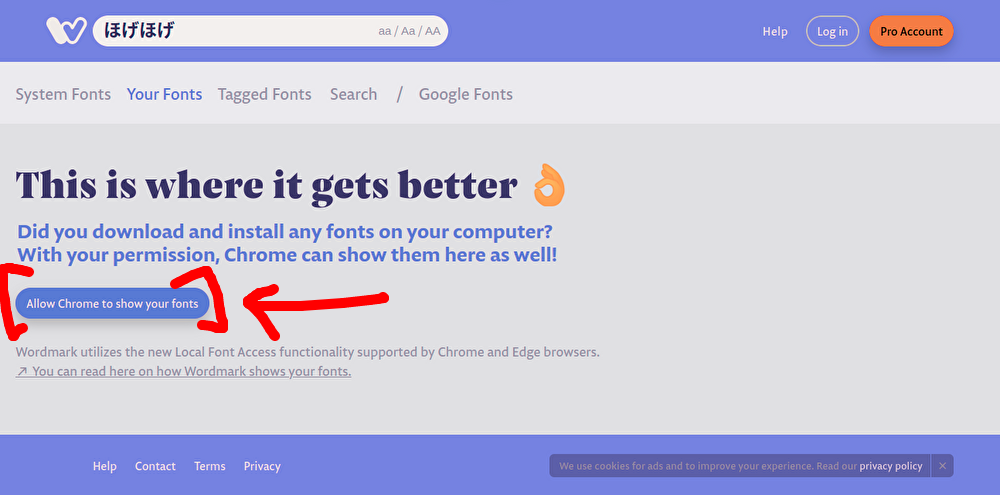Screen dimensions: 1000x495
Task: Open privacy policy link in cookie notice
Action: [891, 466]
